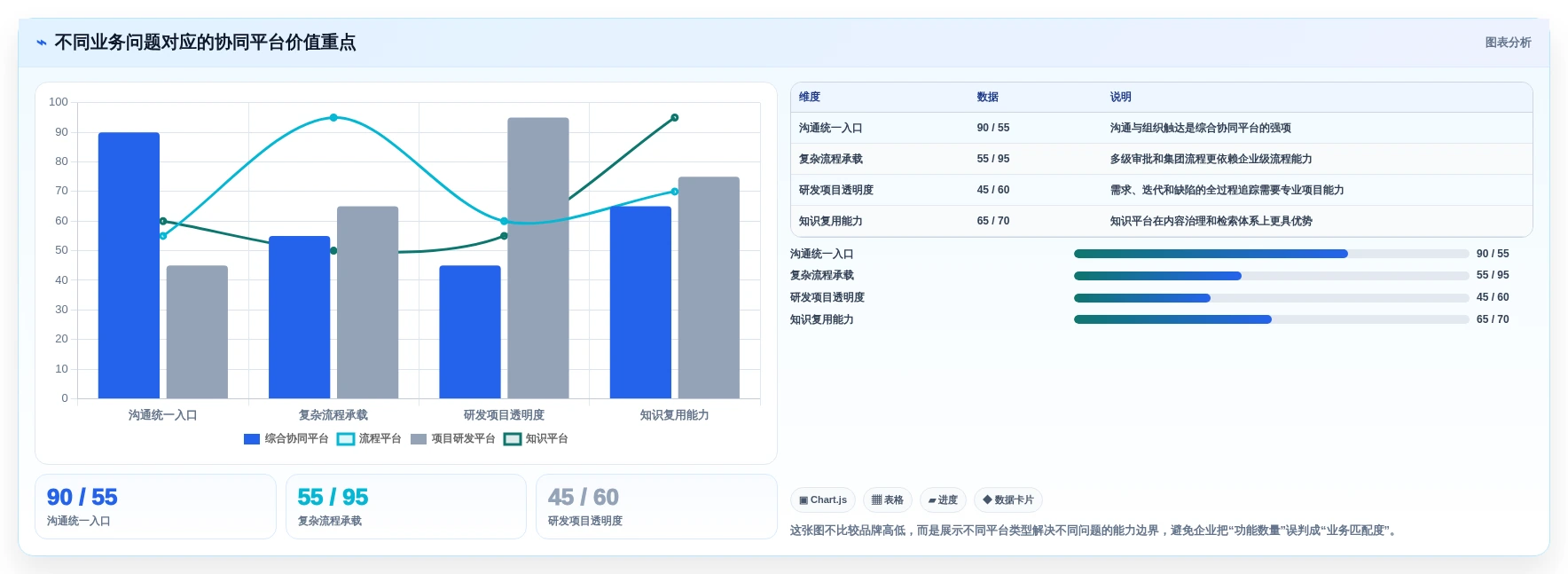
Task: Click the description 沟通与组织触达是综合协同平台的强项
Action: pos(1200,128)
